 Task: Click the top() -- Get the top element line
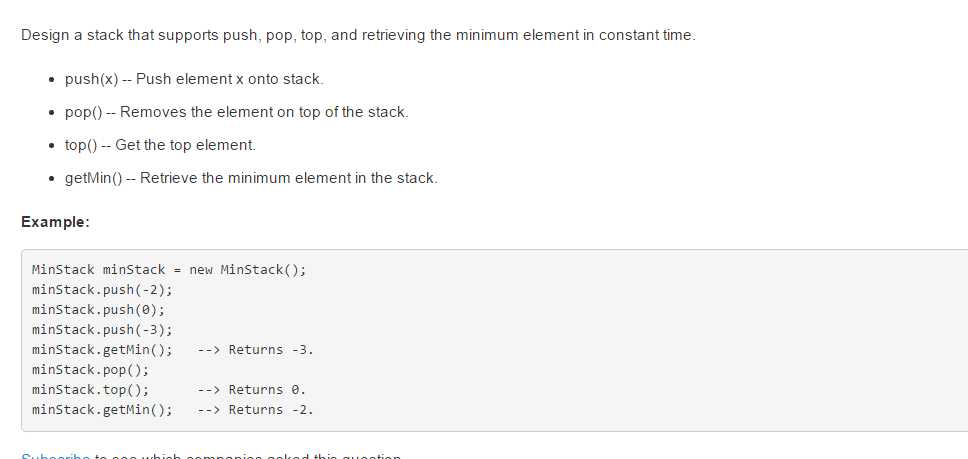pos(160,145)
